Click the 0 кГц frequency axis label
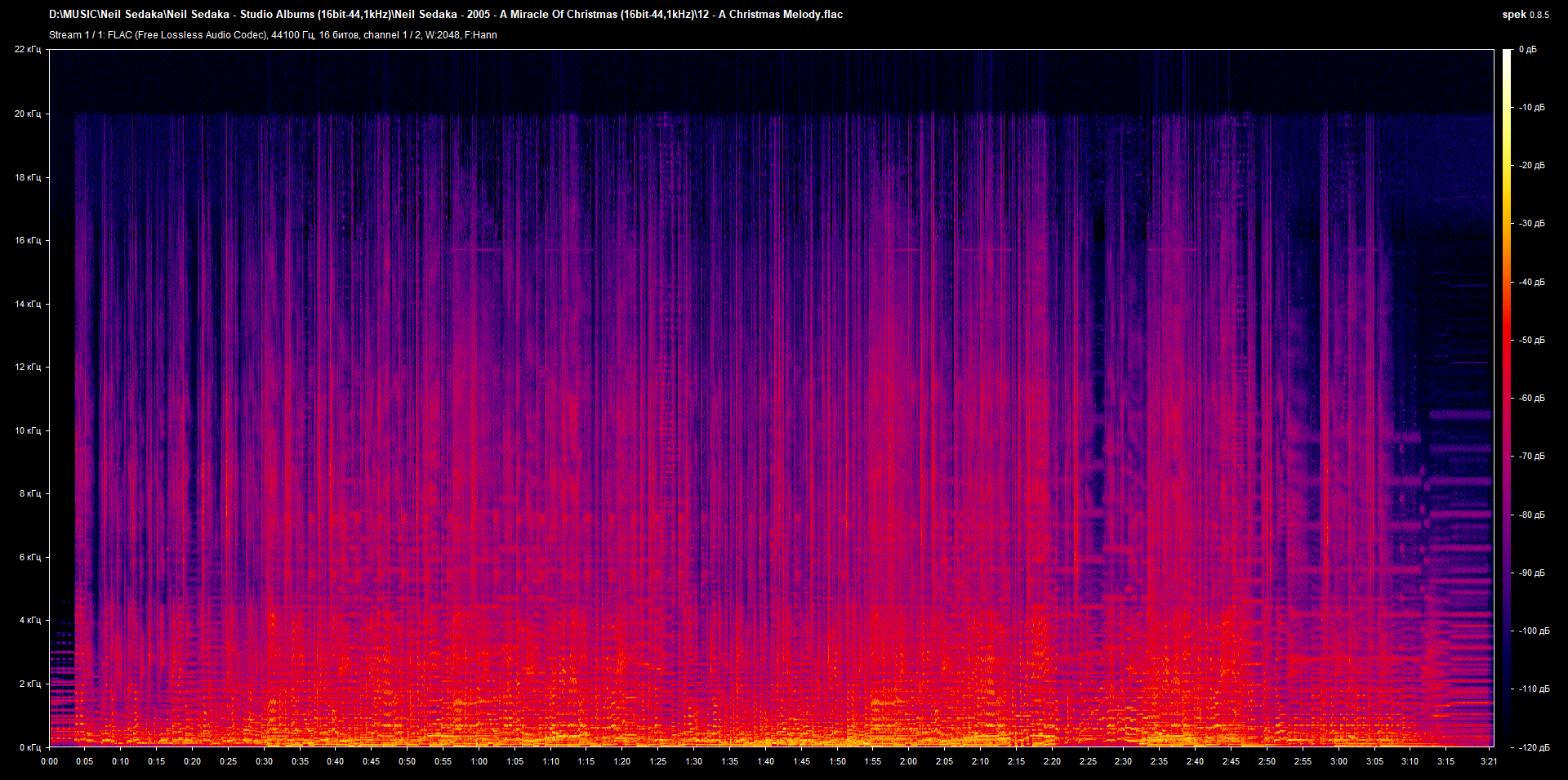1568x780 pixels. click(30, 747)
